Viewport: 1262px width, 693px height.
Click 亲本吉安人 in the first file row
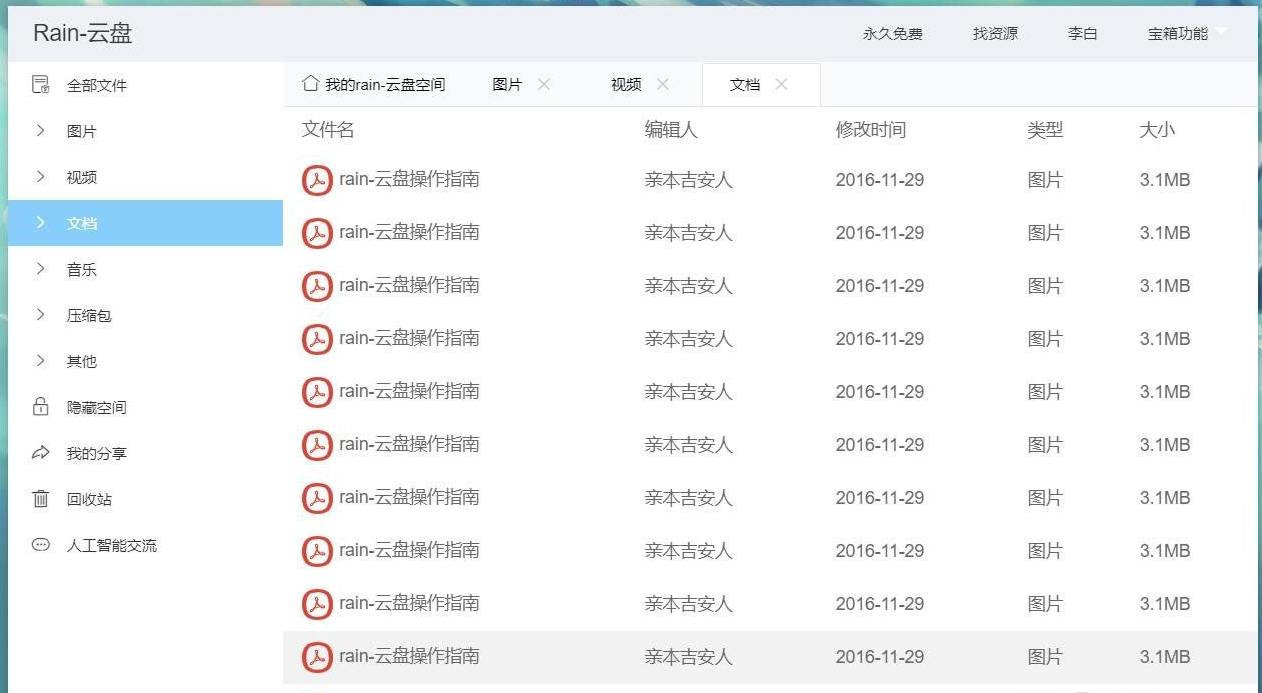[689, 181]
